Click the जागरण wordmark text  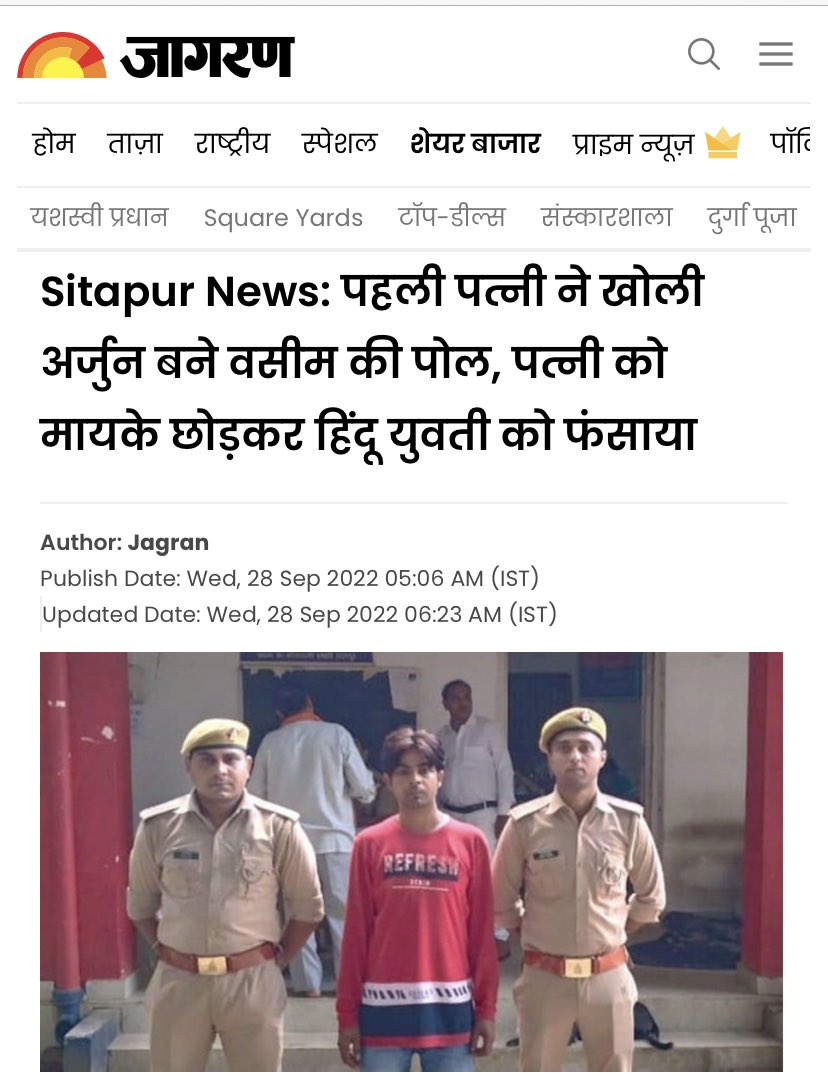[x=207, y=56]
